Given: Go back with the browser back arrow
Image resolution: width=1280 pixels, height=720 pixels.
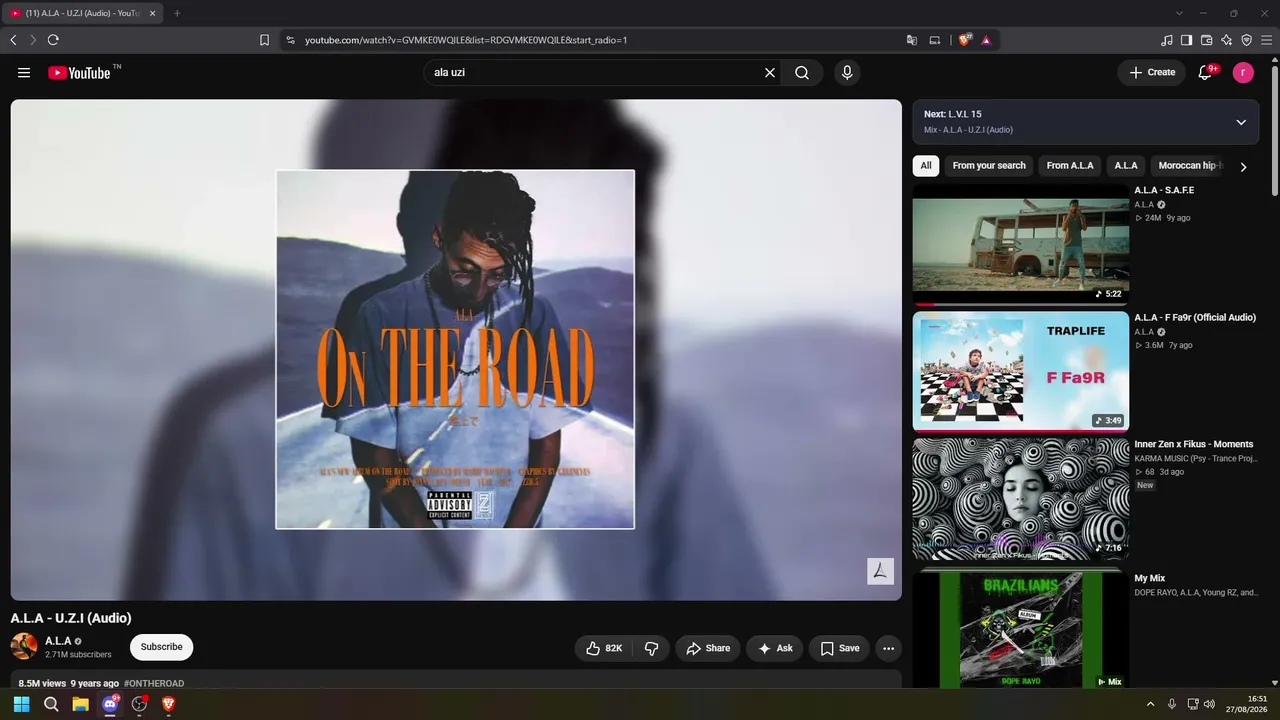Looking at the screenshot, I should coord(13,40).
